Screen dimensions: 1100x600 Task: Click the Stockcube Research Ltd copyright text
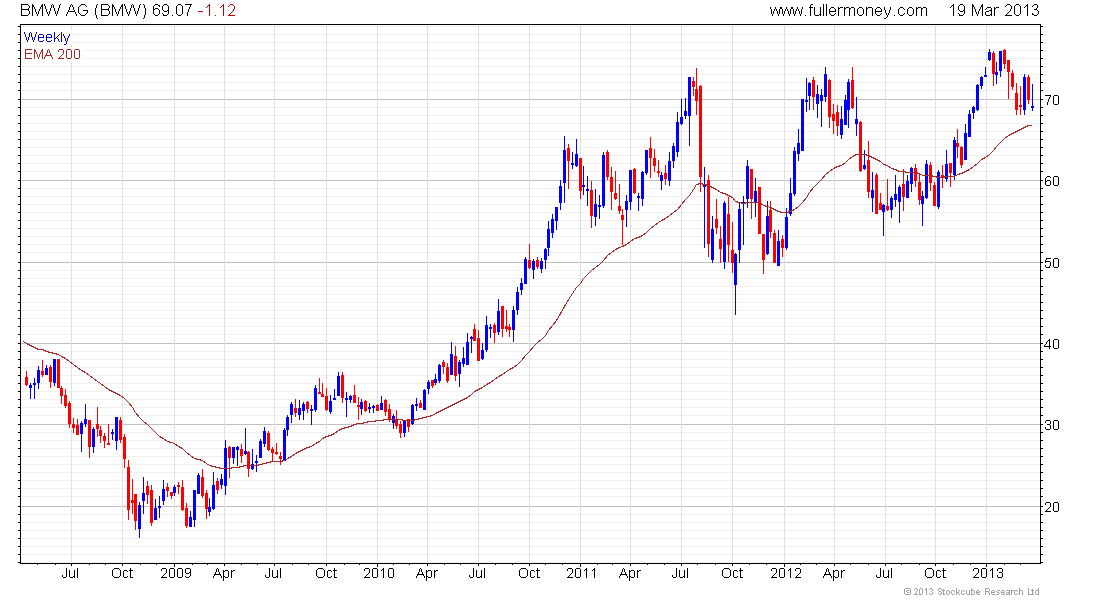pos(972,592)
